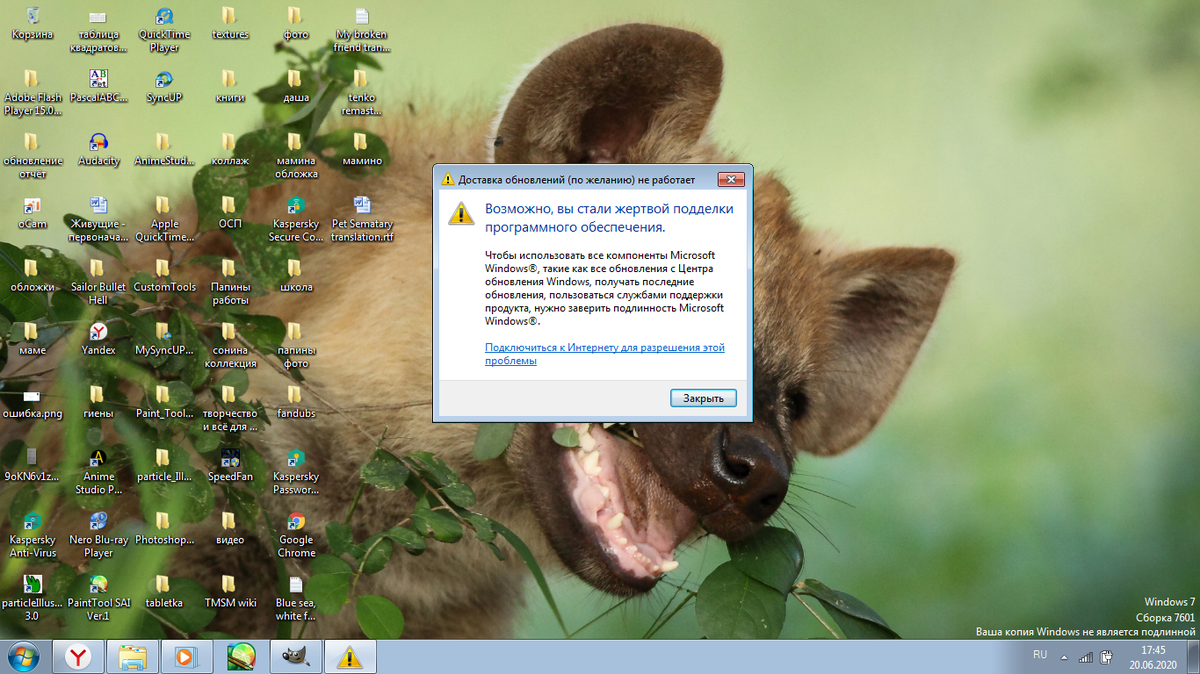Open the Windows Start menu
The image size is (1200, 674).
point(22,657)
